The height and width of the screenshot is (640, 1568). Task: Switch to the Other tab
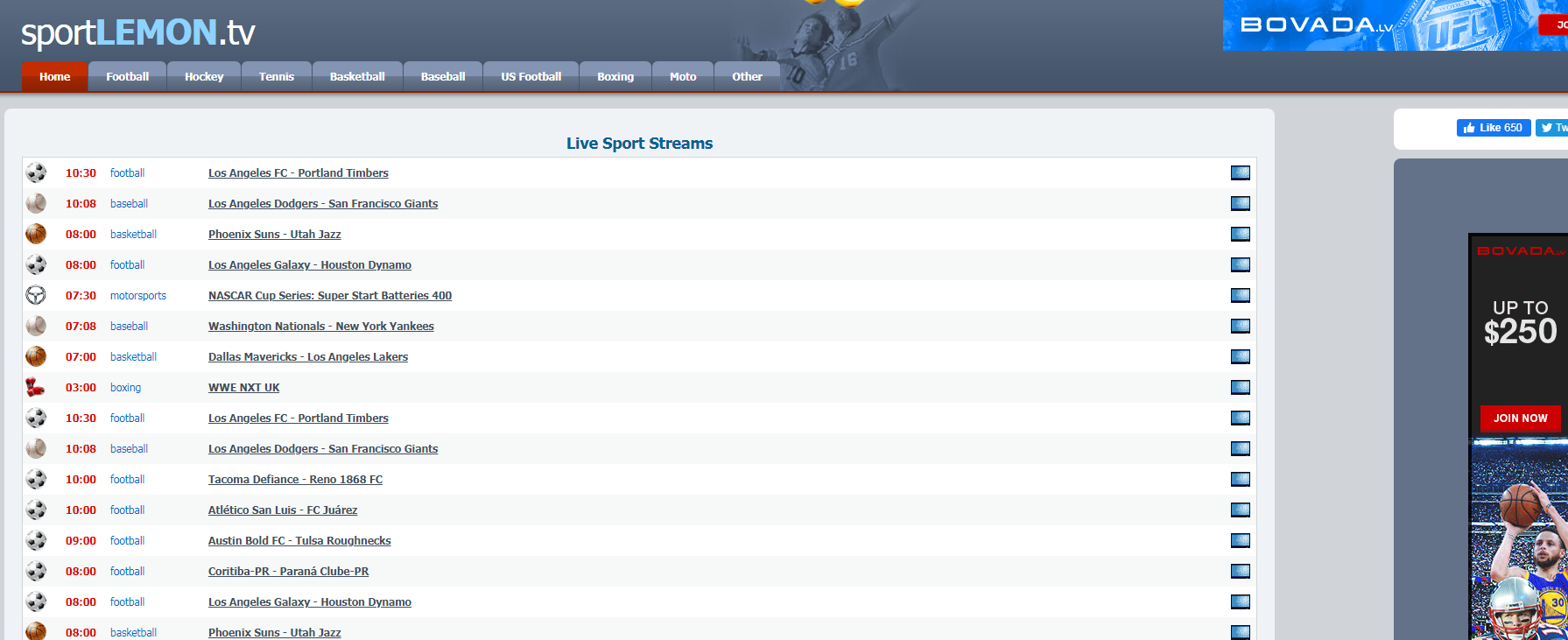(747, 76)
